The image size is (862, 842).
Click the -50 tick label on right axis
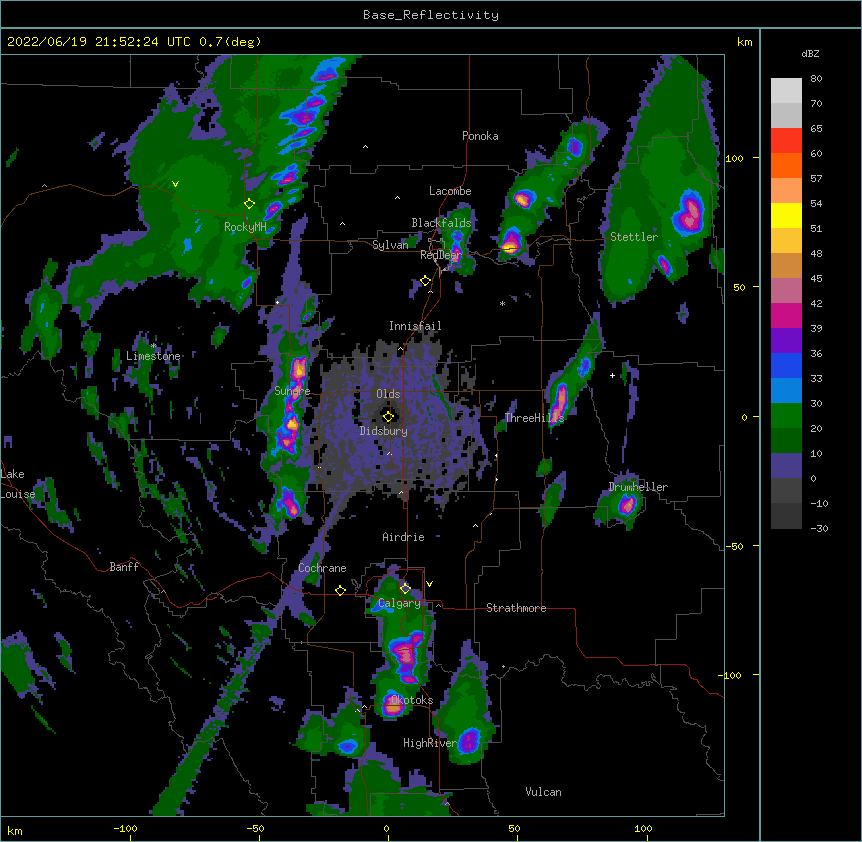pyautogui.click(x=734, y=546)
